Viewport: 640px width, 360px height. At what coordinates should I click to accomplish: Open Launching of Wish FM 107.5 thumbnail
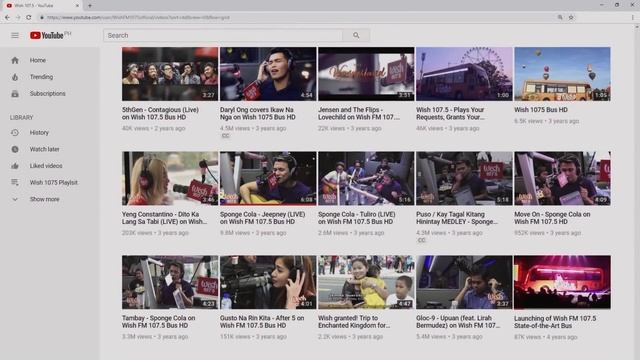(x=562, y=282)
